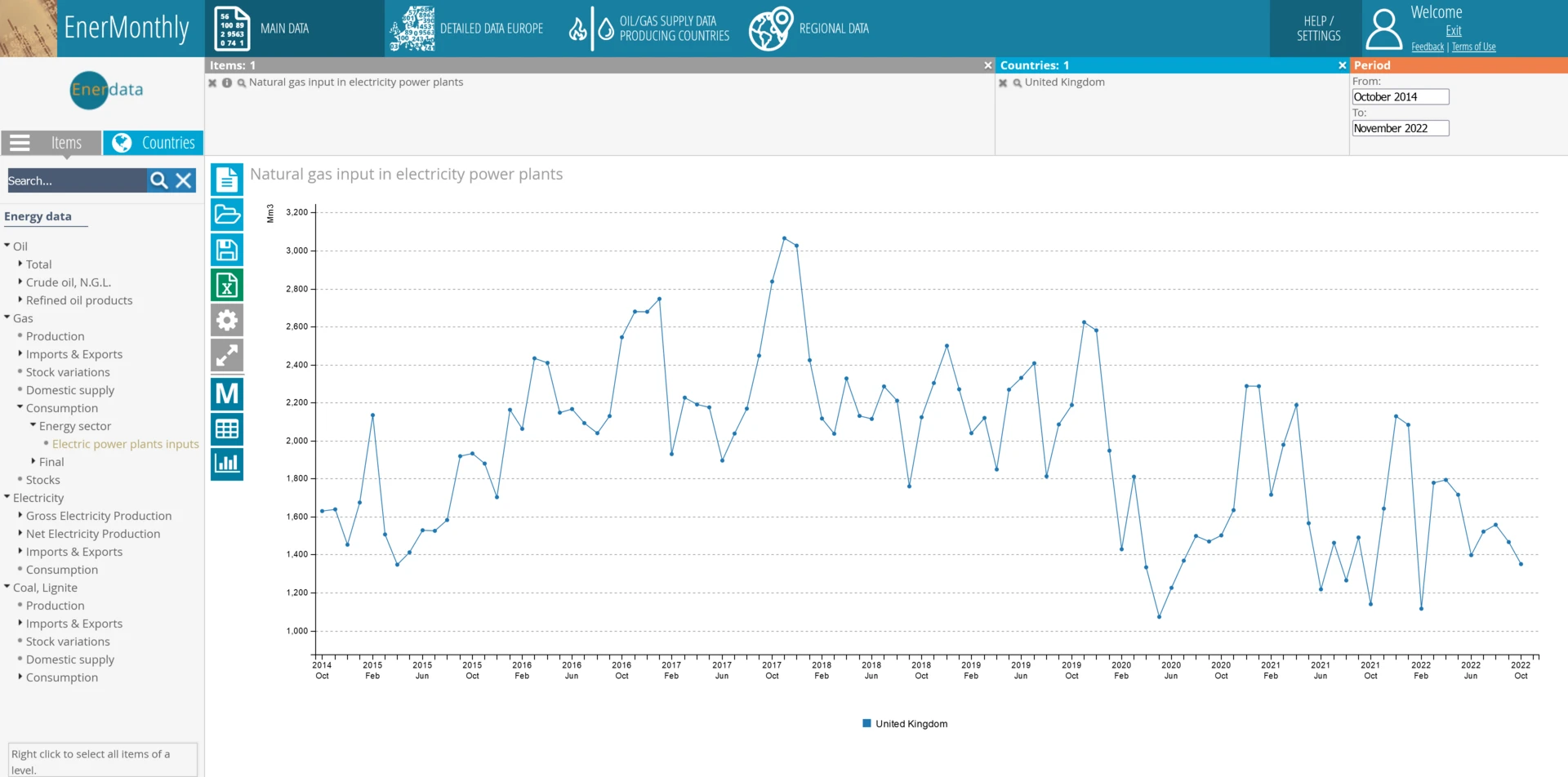Export chart data to Excel

coord(227,285)
